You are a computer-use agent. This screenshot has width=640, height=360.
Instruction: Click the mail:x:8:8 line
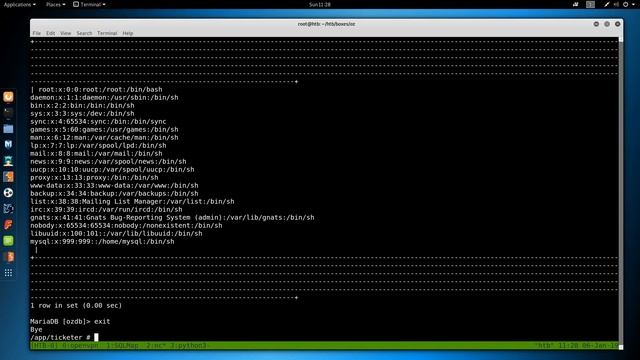click(96, 153)
